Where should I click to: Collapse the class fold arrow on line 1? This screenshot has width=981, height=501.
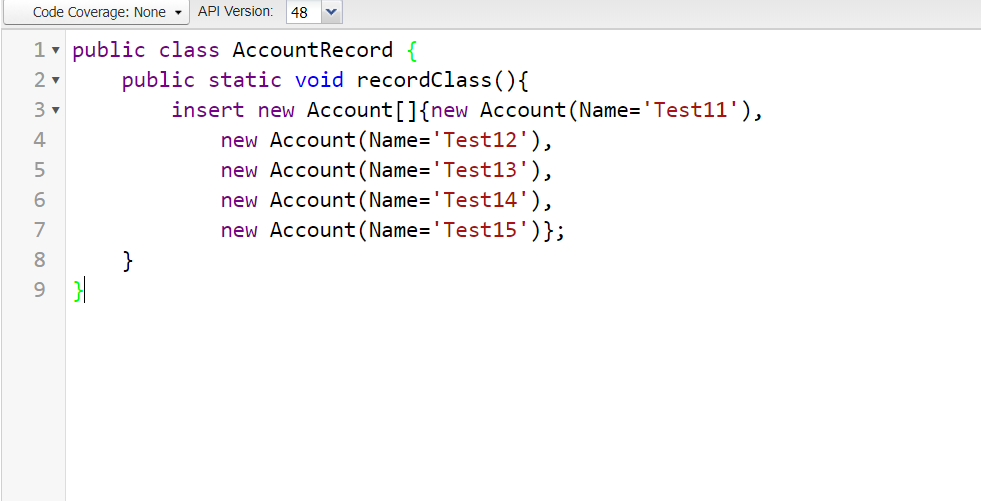(56, 50)
